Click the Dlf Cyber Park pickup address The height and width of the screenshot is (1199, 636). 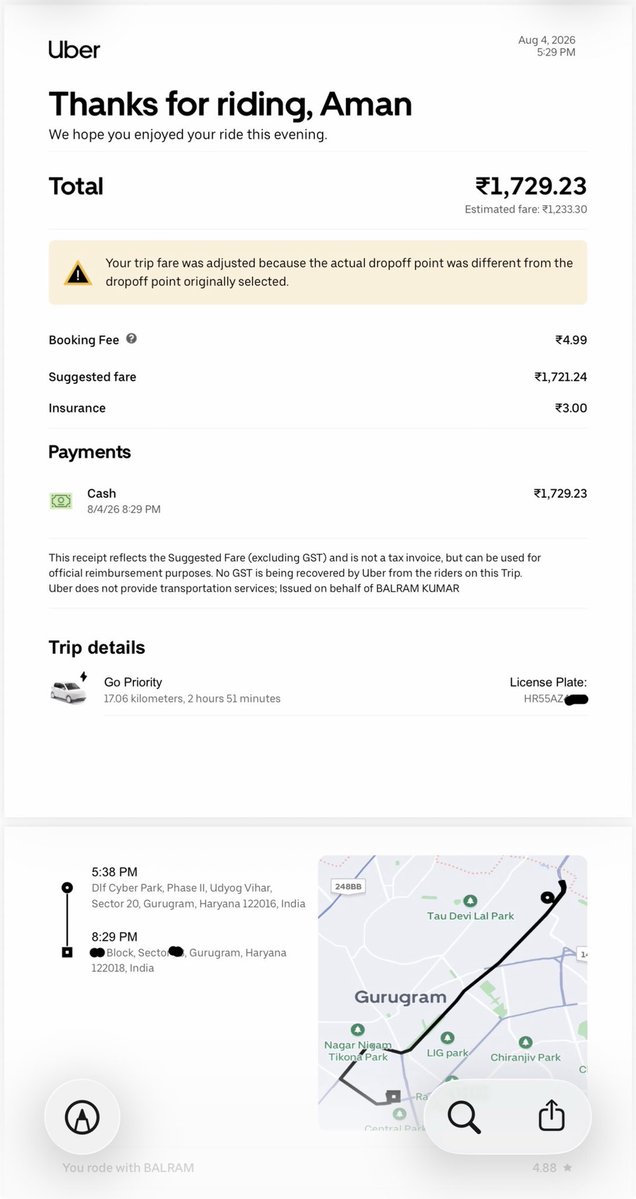198,895
